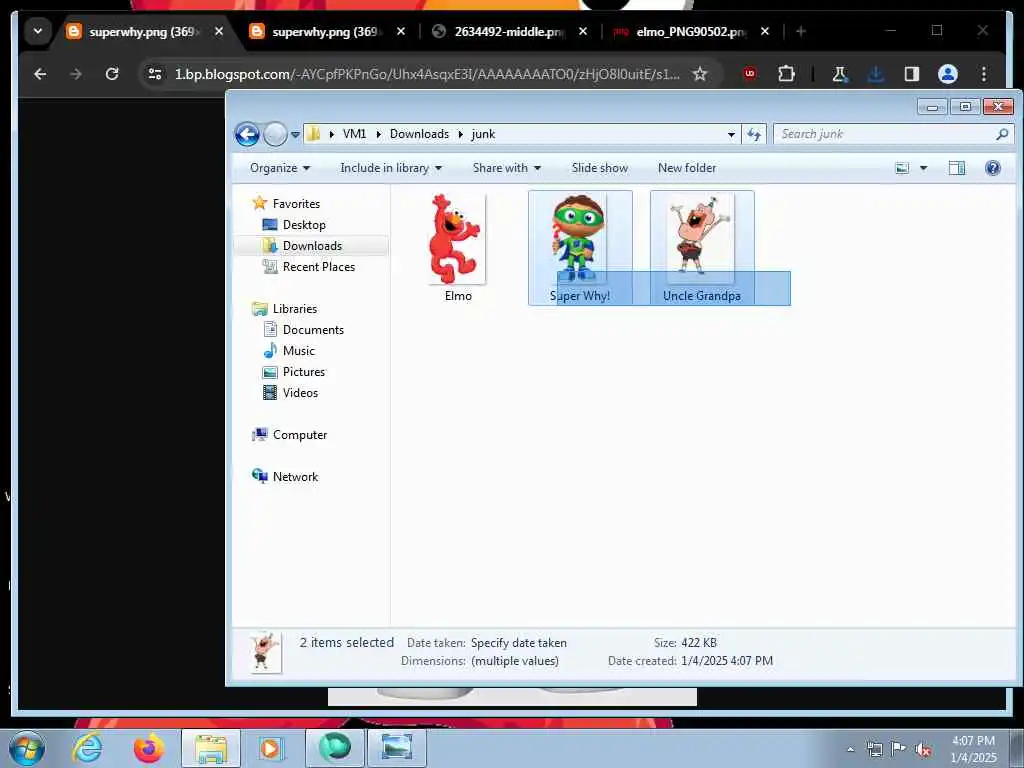This screenshot has height=768, width=1024.
Task: Open the recent locations dropdown arrow
Action: [x=295, y=135]
